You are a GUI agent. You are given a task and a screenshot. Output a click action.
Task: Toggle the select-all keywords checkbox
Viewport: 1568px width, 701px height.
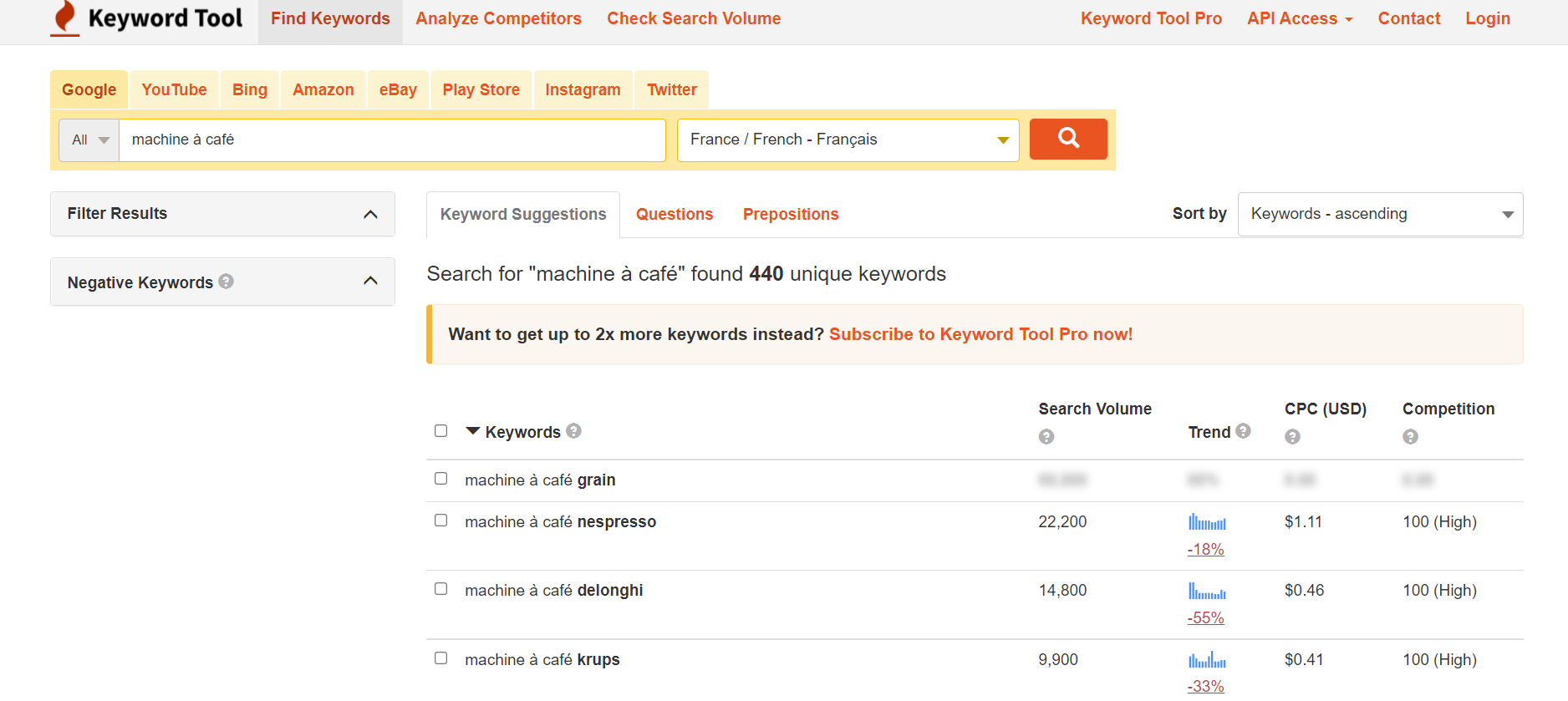pos(441,431)
